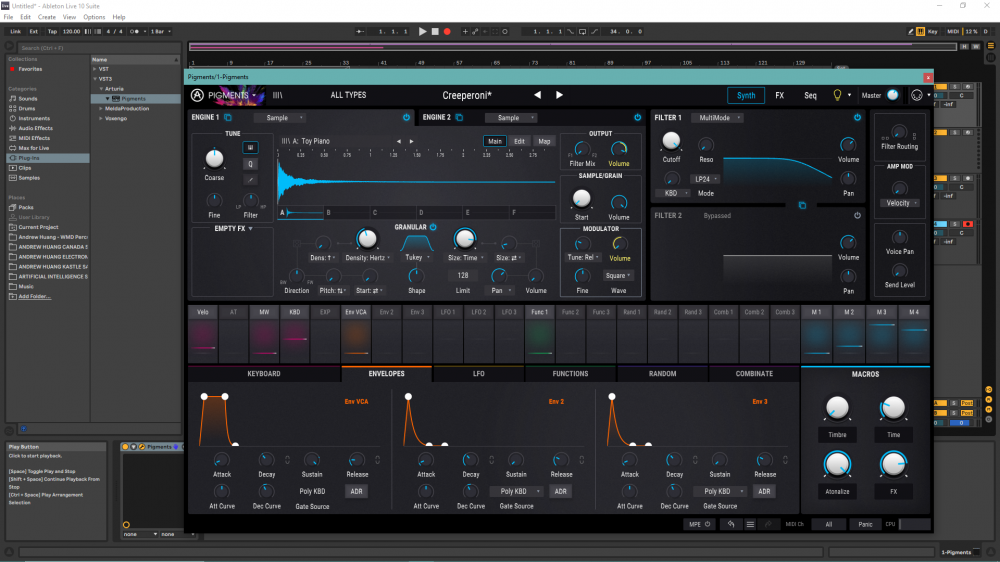The width and height of the screenshot is (1000, 562).
Task: Click the Ableton Record button
Action: [447, 31]
